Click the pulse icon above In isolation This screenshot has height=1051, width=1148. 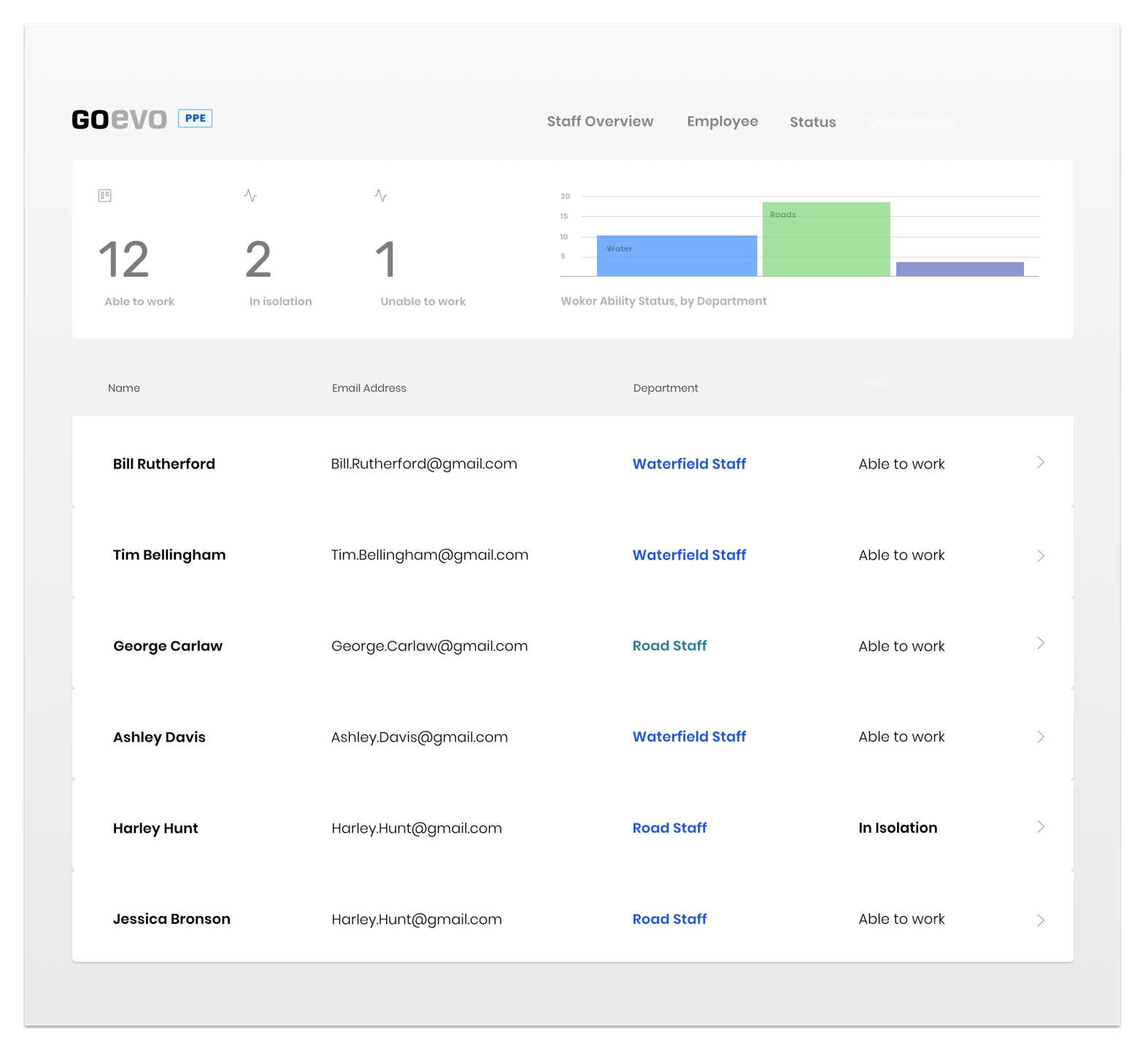pos(250,196)
